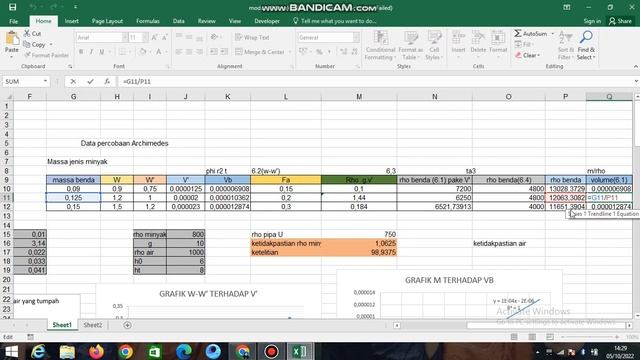Open Windows Start menu
This screenshot has width=640, height=360.
(11, 351)
